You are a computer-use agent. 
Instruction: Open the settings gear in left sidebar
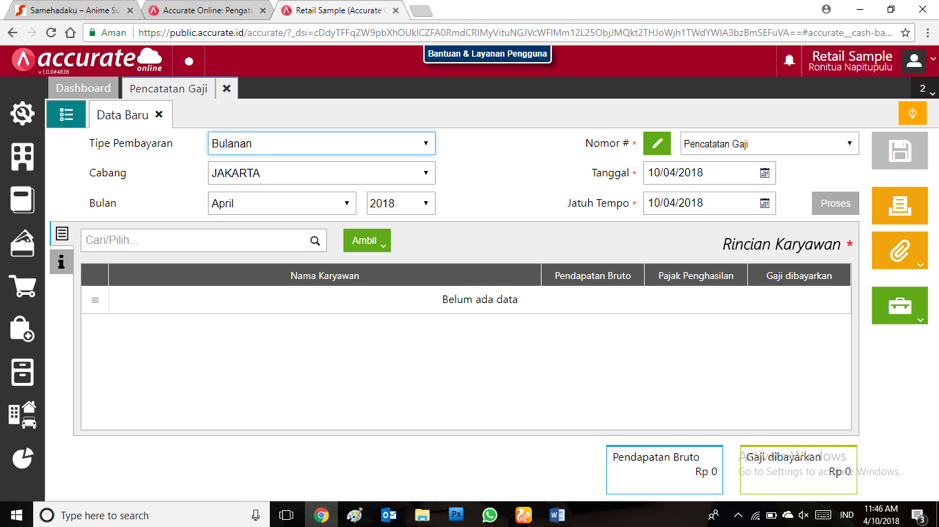22,113
